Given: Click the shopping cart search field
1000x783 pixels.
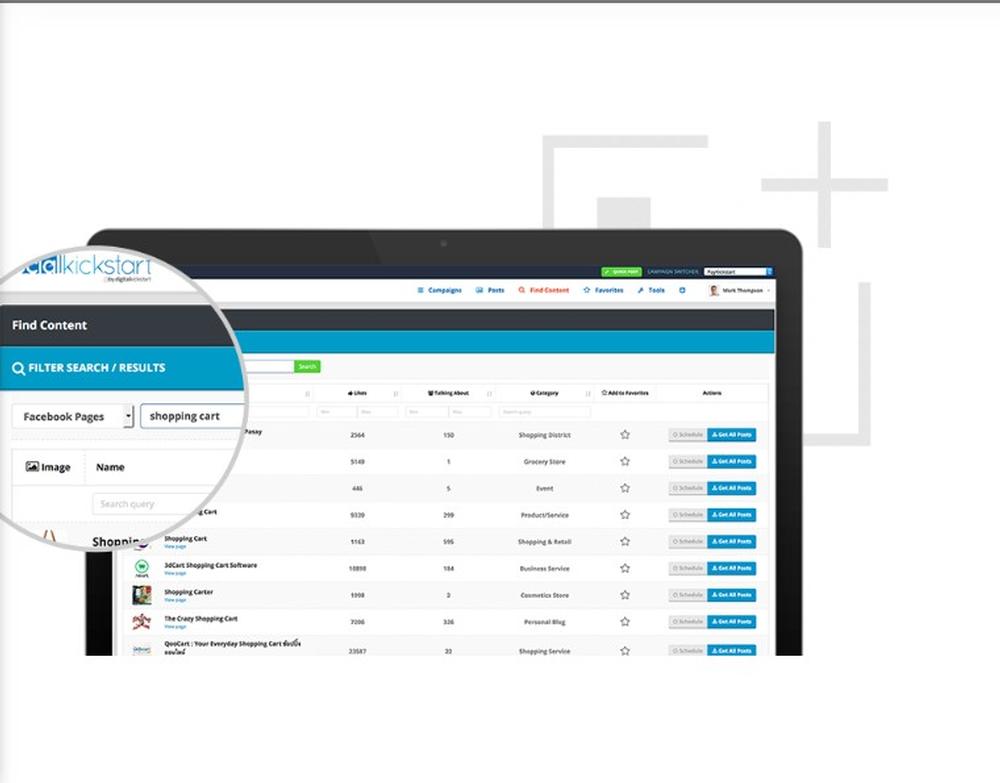Looking at the screenshot, I should (193, 416).
